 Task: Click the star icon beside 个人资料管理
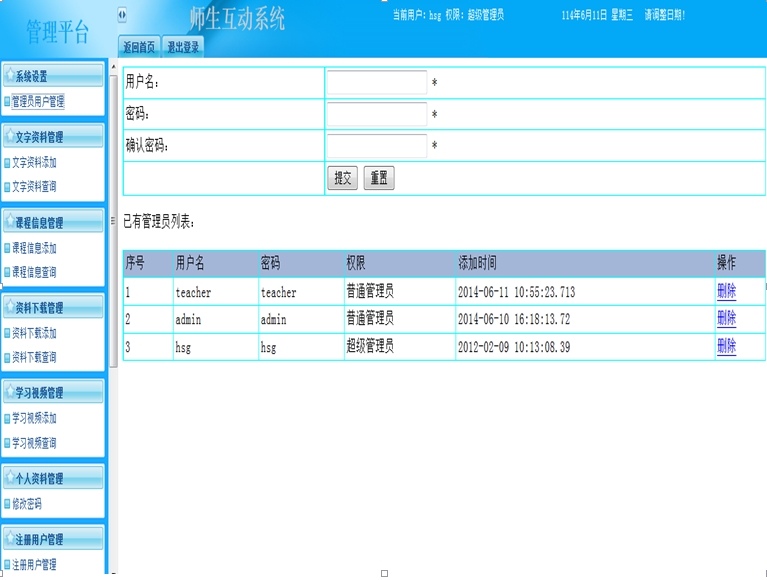pyautogui.click(x=9, y=477)
